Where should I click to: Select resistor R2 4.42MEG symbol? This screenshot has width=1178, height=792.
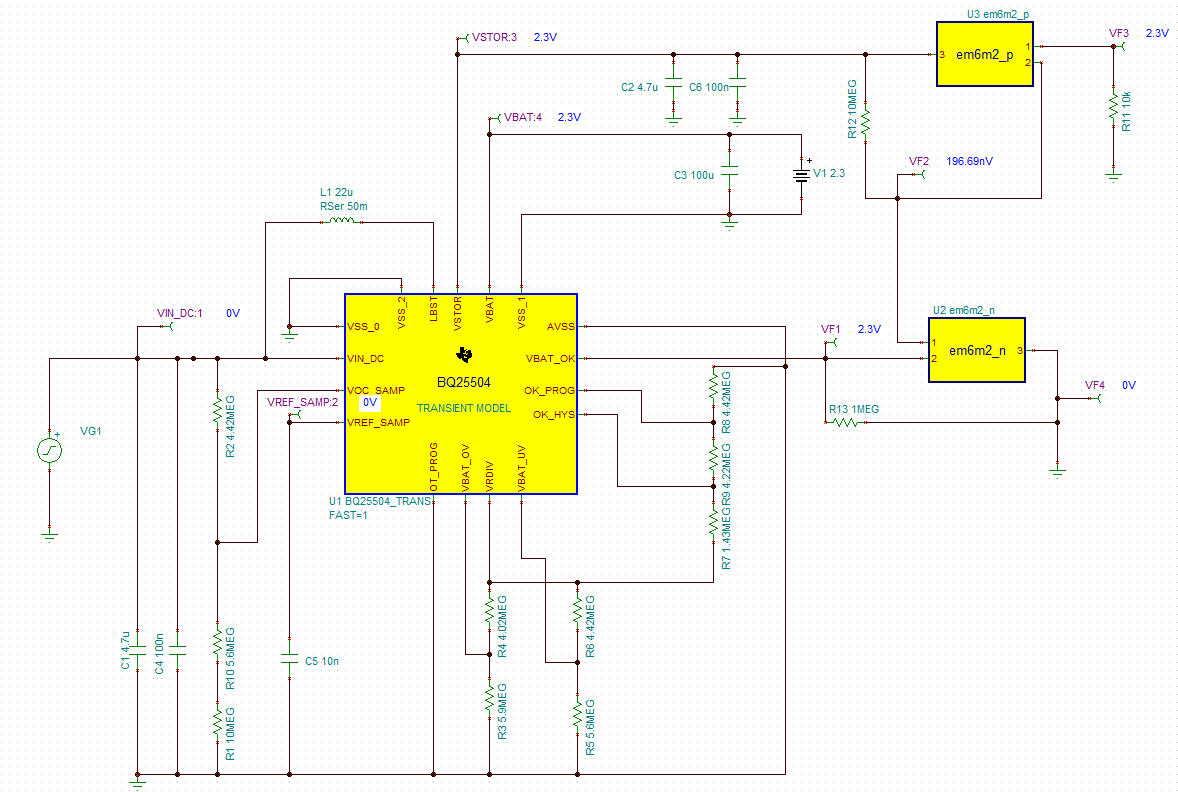click(x=217, y=412)
